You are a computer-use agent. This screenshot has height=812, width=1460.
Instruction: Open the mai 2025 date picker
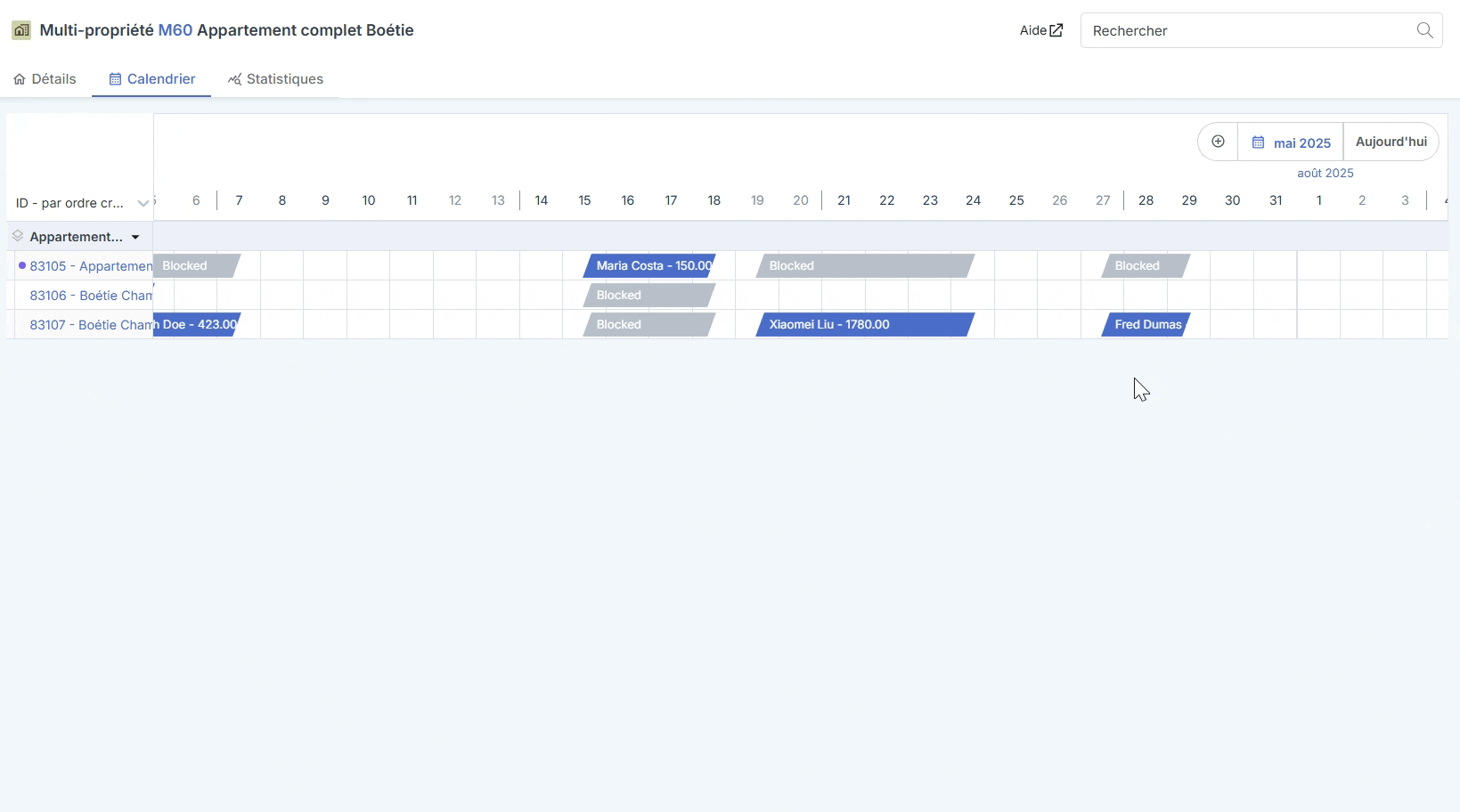[1291, 142]
